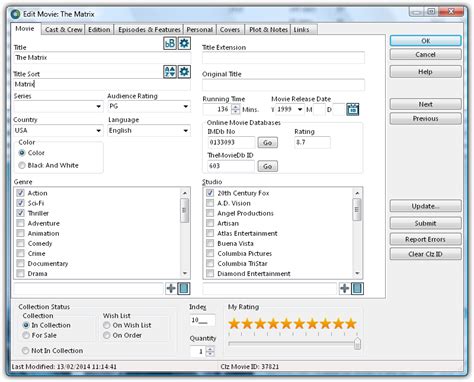Check the A.D. Vision studio box
The image size is (474, 382).
point(210,203)
